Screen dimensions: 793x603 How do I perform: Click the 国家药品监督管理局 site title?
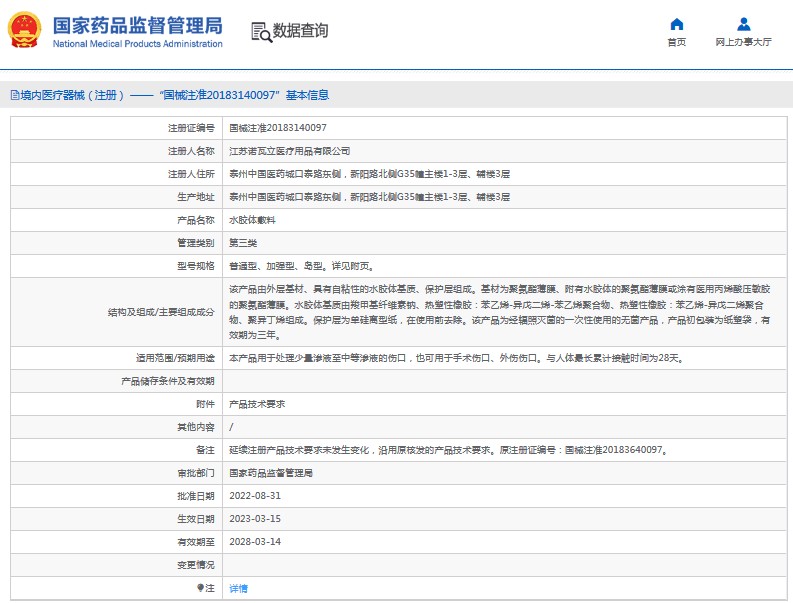click(138, 25)
